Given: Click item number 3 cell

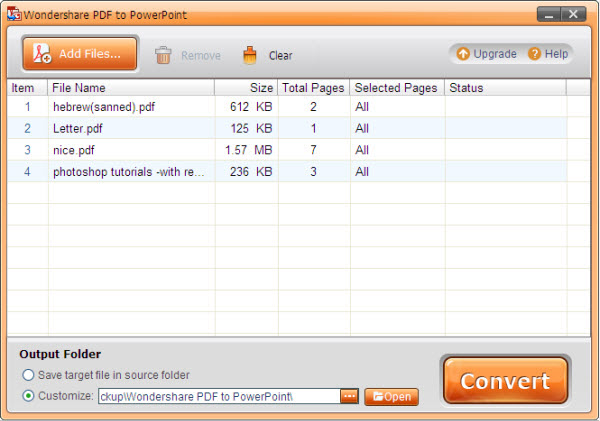Looking at the screenshot, I should (x=28, y=150).
